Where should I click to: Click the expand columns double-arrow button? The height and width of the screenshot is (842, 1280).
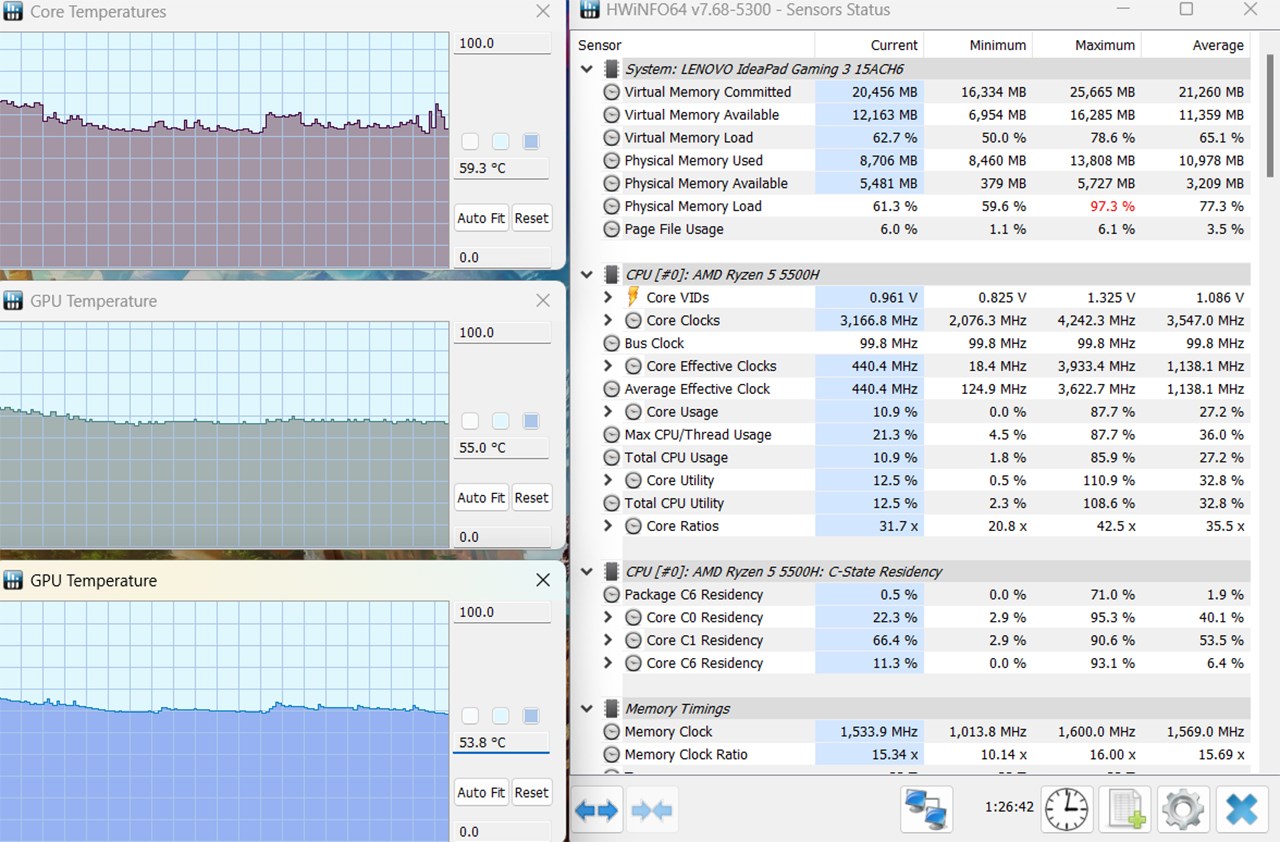596,810
